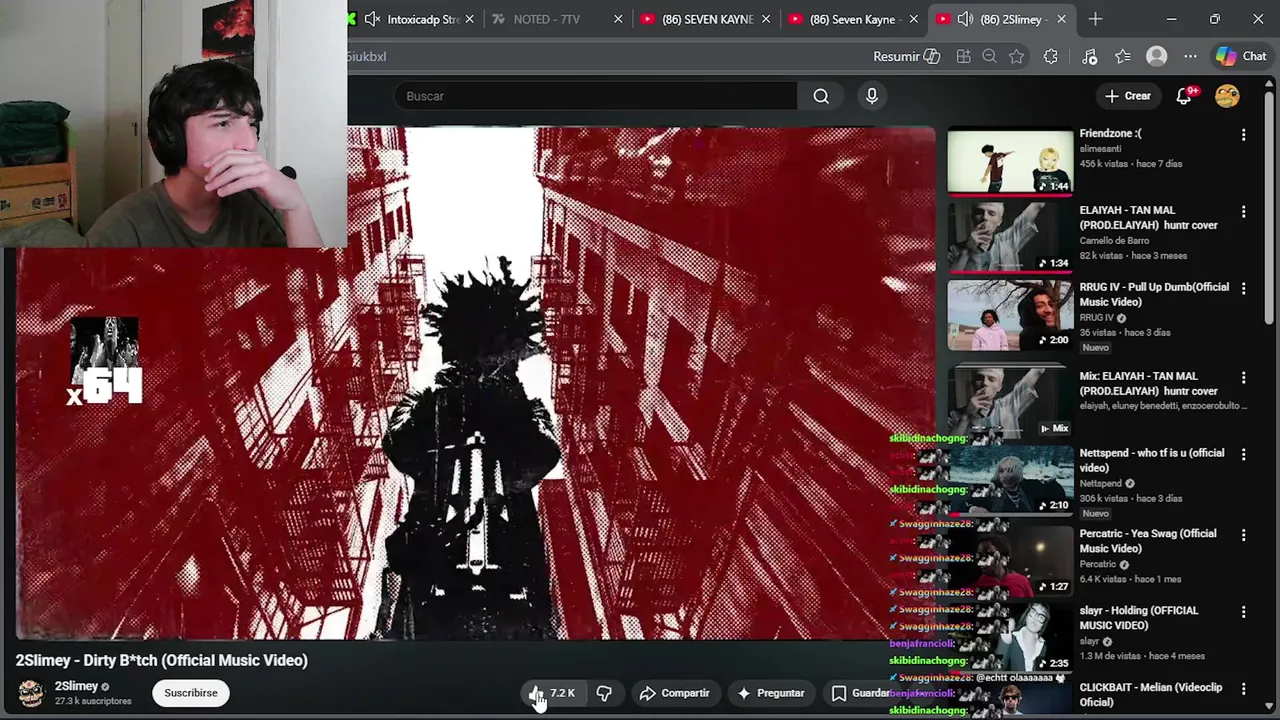Open options for ELAIYAH - TAN MAL 1:34 video
The height and width of the screenshot is (720, 1280).
click(1243, 212)
